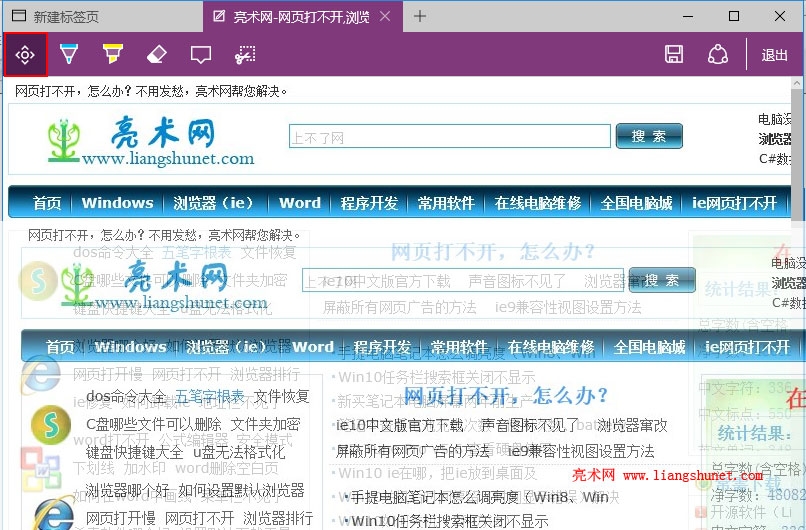
Task: Open lower link ie10中文版官方下载
Action: pos(400,425)
